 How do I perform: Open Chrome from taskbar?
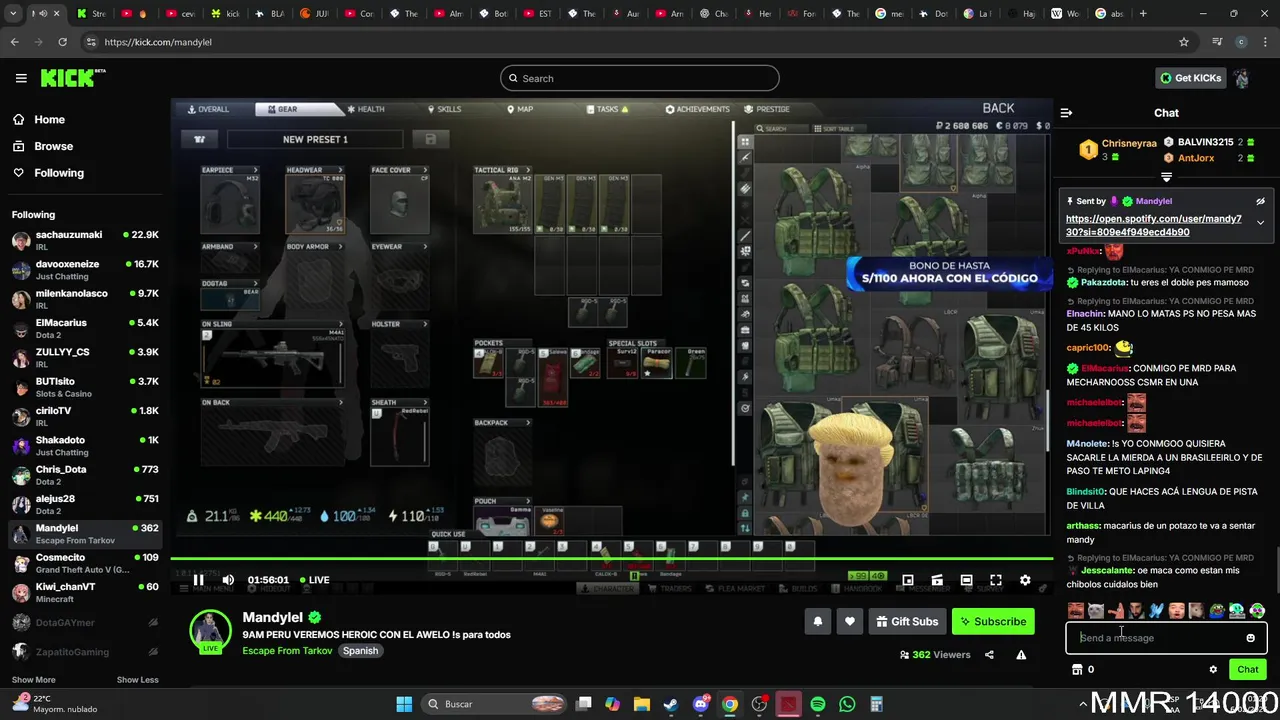point(730,704)
